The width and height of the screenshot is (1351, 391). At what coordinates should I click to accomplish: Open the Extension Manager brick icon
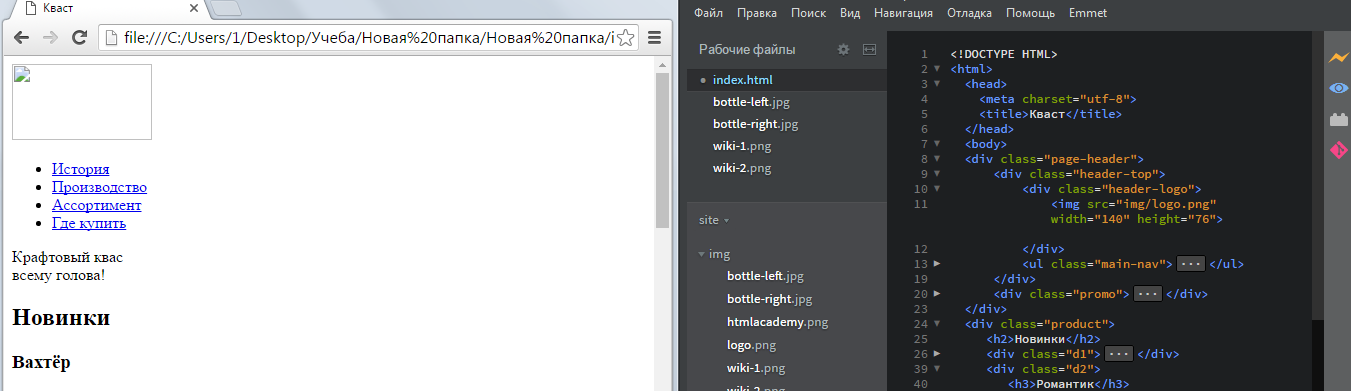(x=1338, y=119)
